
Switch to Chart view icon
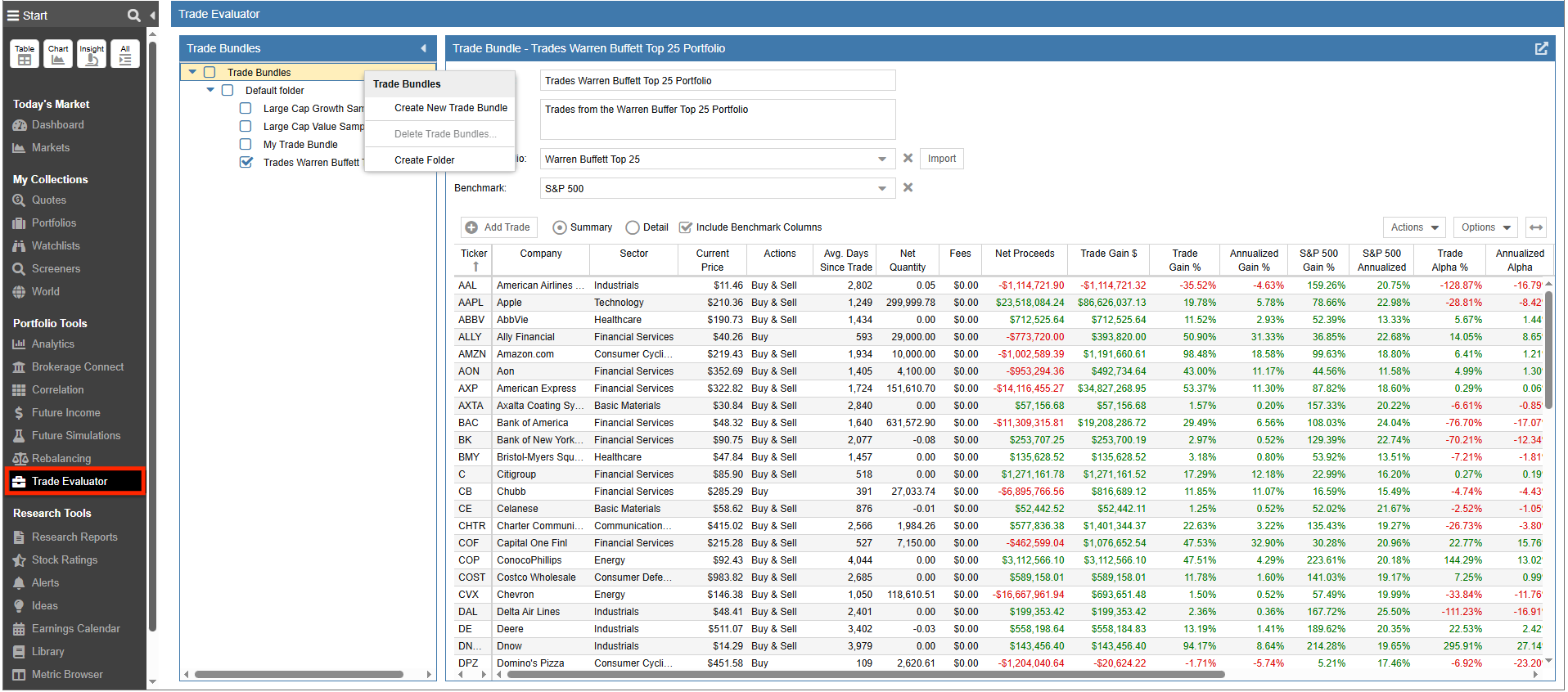[58, 54]
